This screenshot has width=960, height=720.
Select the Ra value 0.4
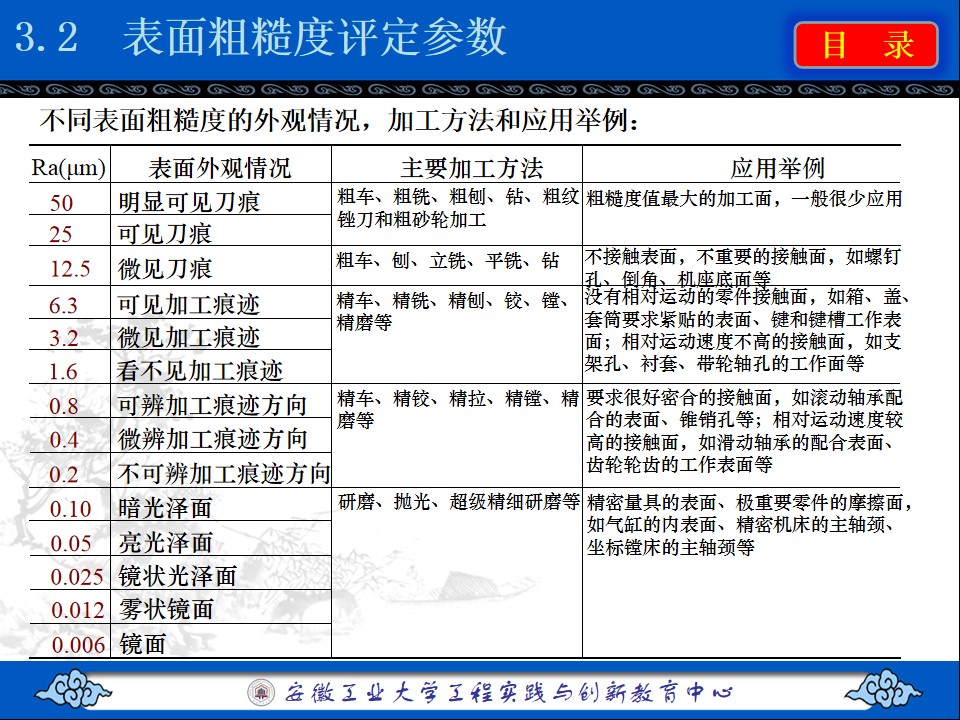pyautogui.click(x=64, y=439)
